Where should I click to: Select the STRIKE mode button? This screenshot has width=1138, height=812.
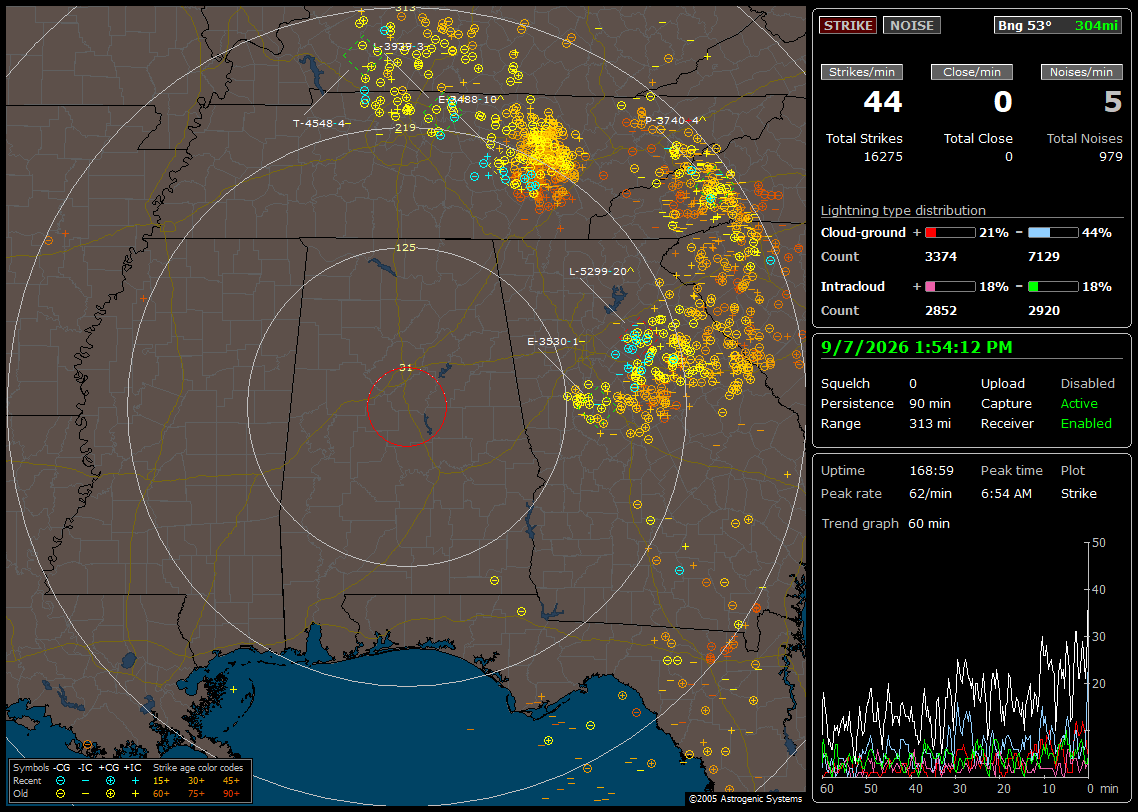point(848,25)
